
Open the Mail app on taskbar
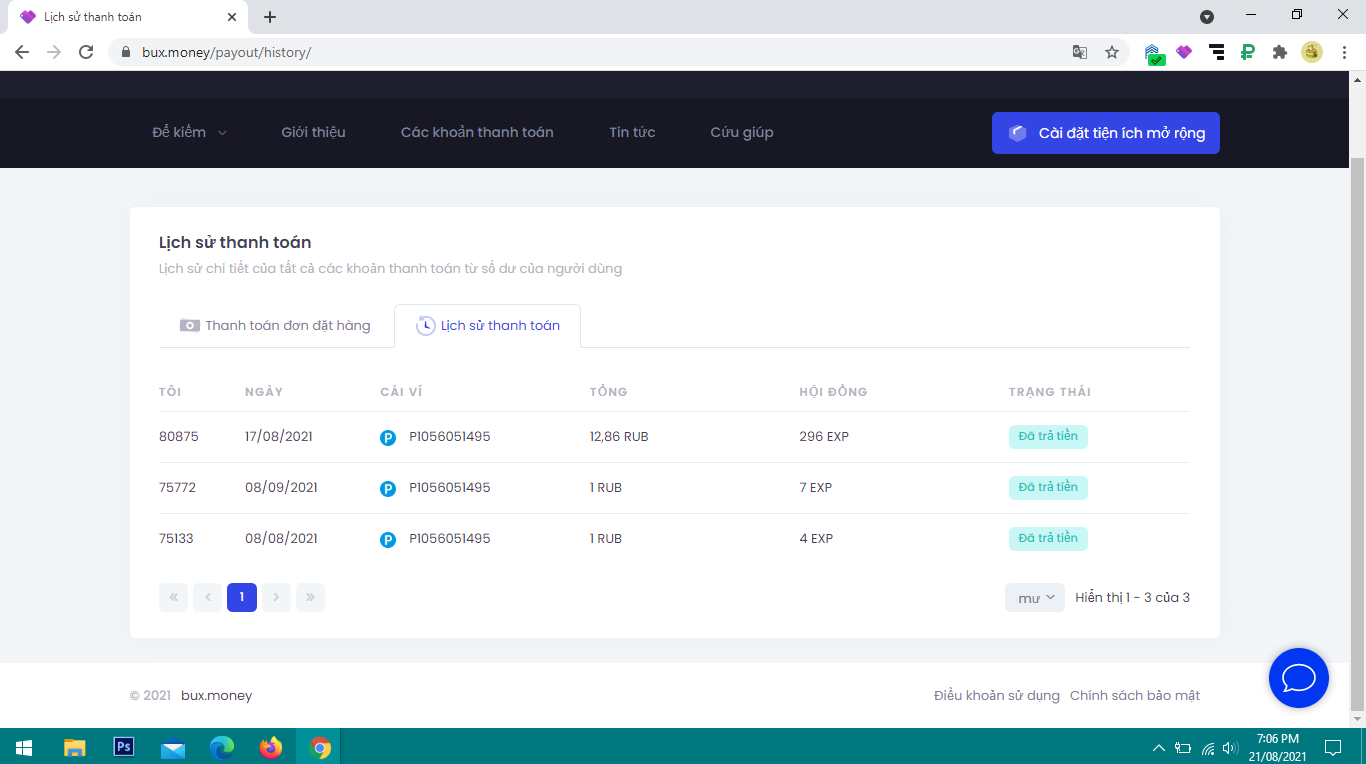(173, 747)
